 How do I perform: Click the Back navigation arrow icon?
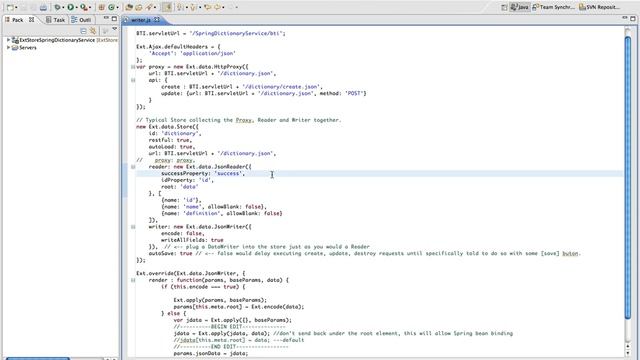(217, 7)
